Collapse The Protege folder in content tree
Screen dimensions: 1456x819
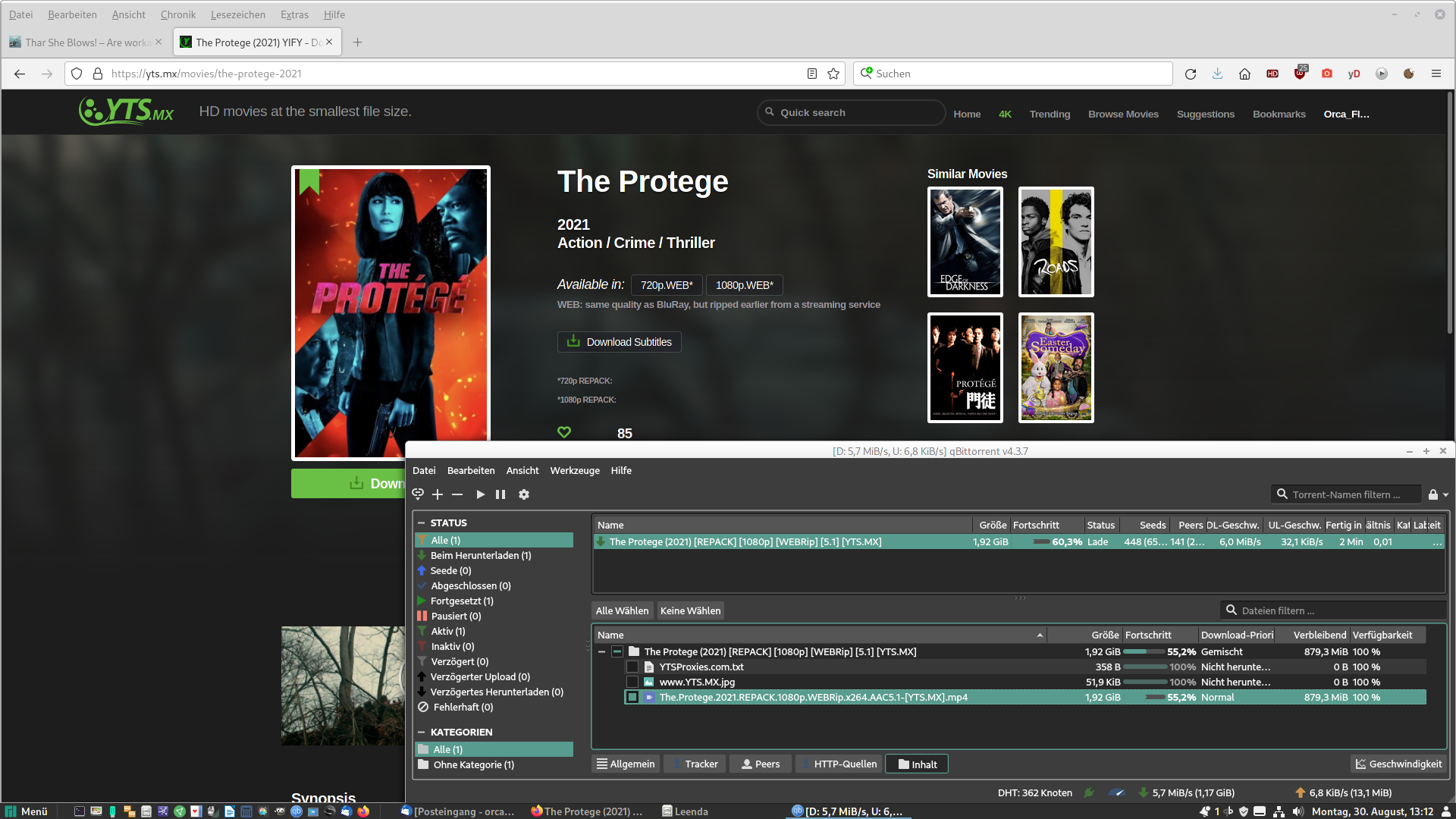602,651
